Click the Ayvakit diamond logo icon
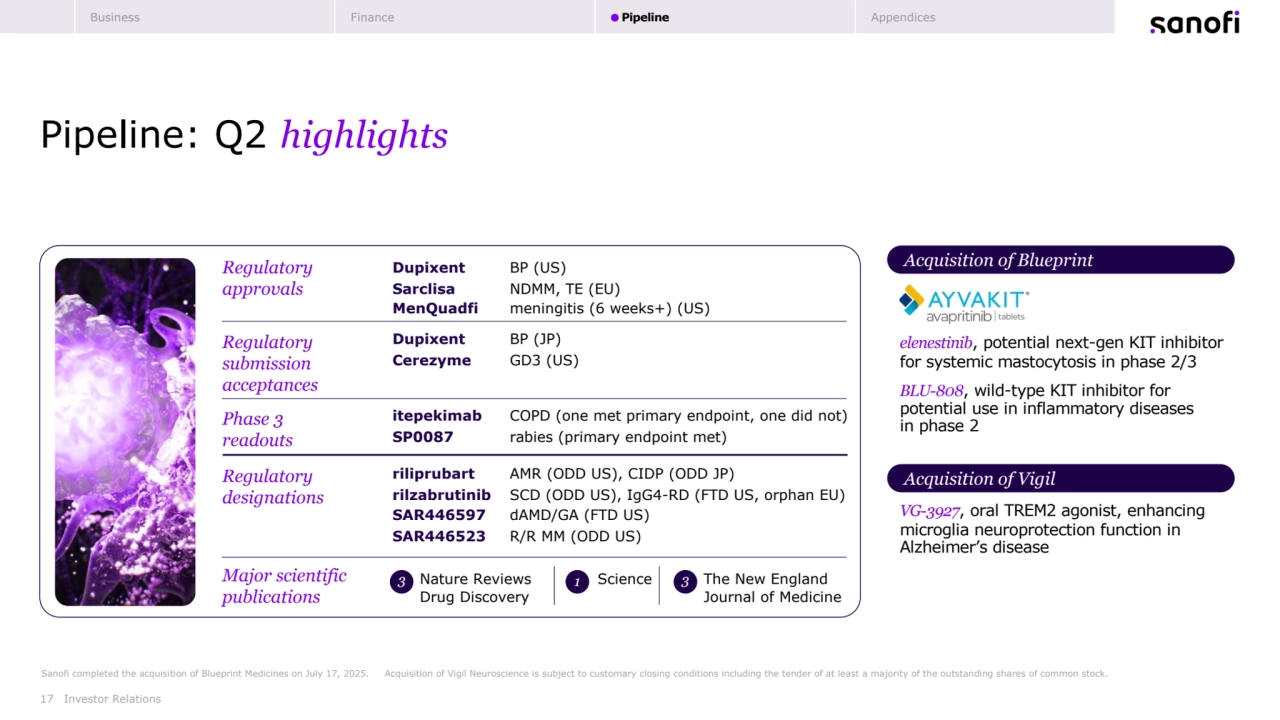1280x720 pixels. (x=912, y=299)
